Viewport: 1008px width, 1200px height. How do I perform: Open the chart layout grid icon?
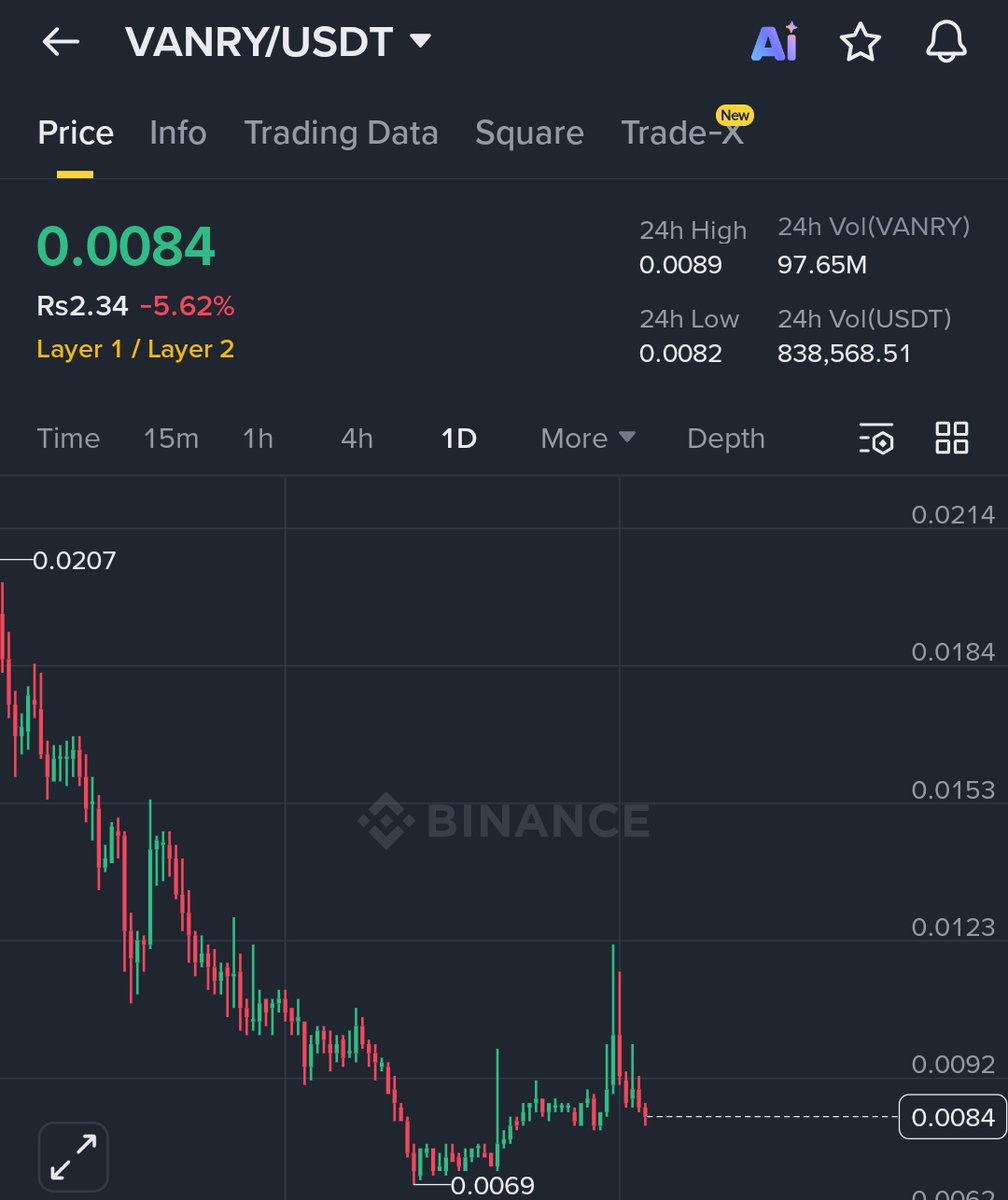click(x=951, y=438)
